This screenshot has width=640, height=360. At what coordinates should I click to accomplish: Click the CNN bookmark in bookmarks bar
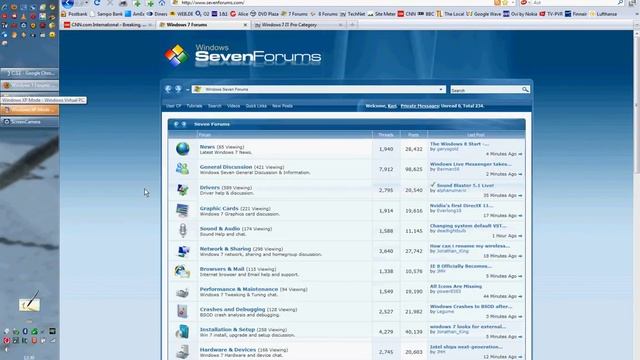click(x=407, y=14)
